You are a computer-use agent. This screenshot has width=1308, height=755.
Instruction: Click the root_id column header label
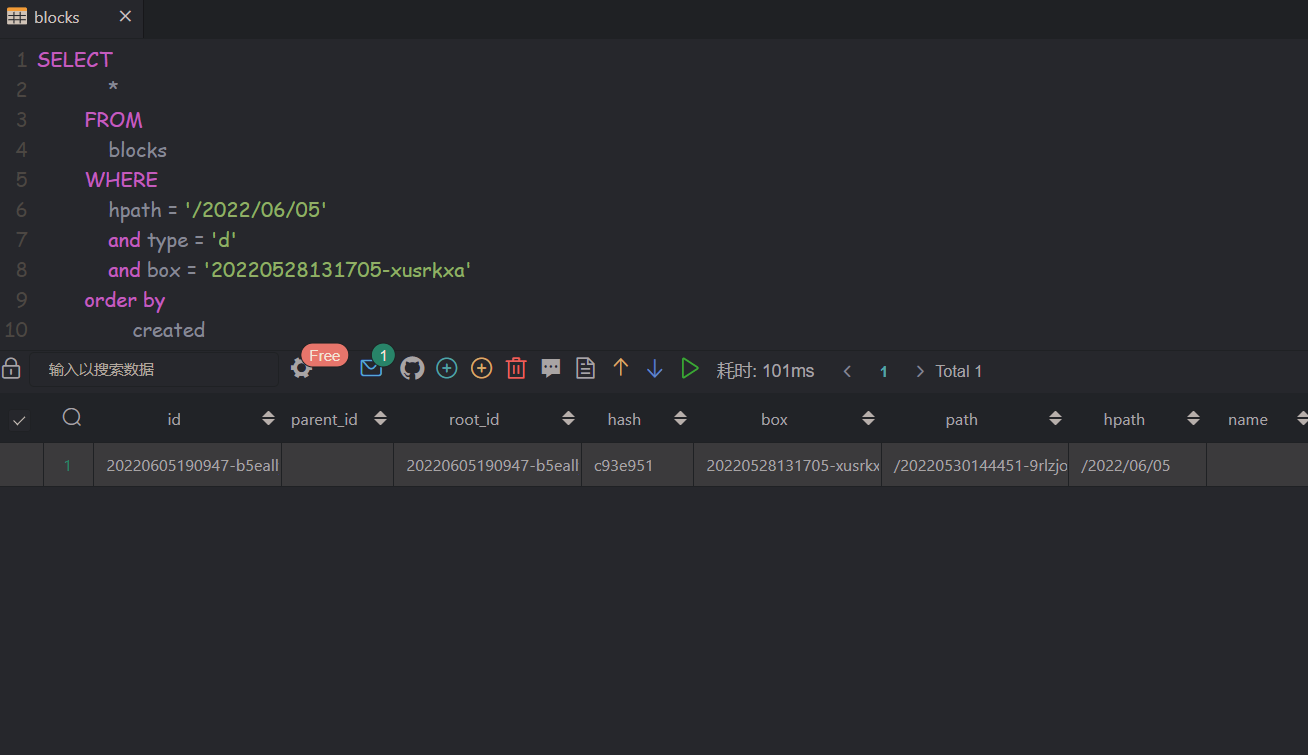pyautogui.click(x=474, y=420)
